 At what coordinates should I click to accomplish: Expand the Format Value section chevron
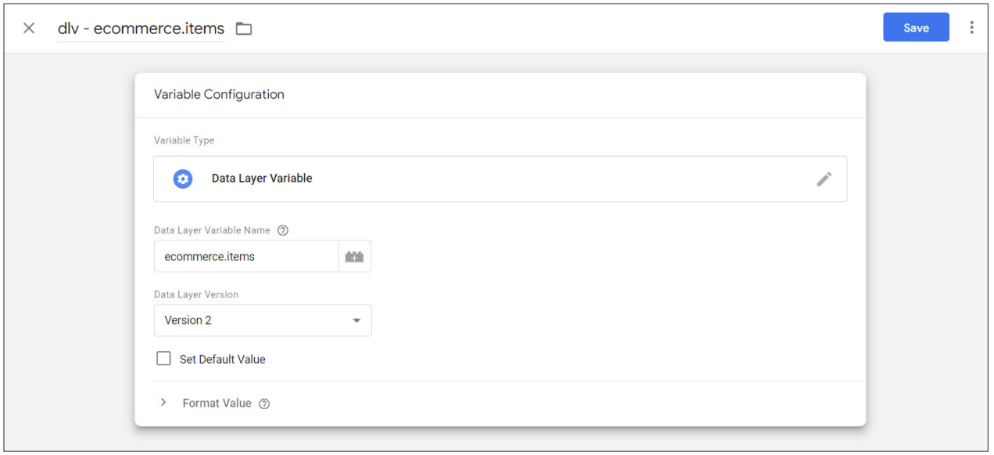pos(164,402)
